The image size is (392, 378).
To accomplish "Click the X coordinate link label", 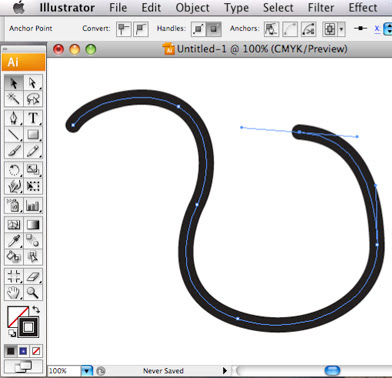I will coord(377,29).
